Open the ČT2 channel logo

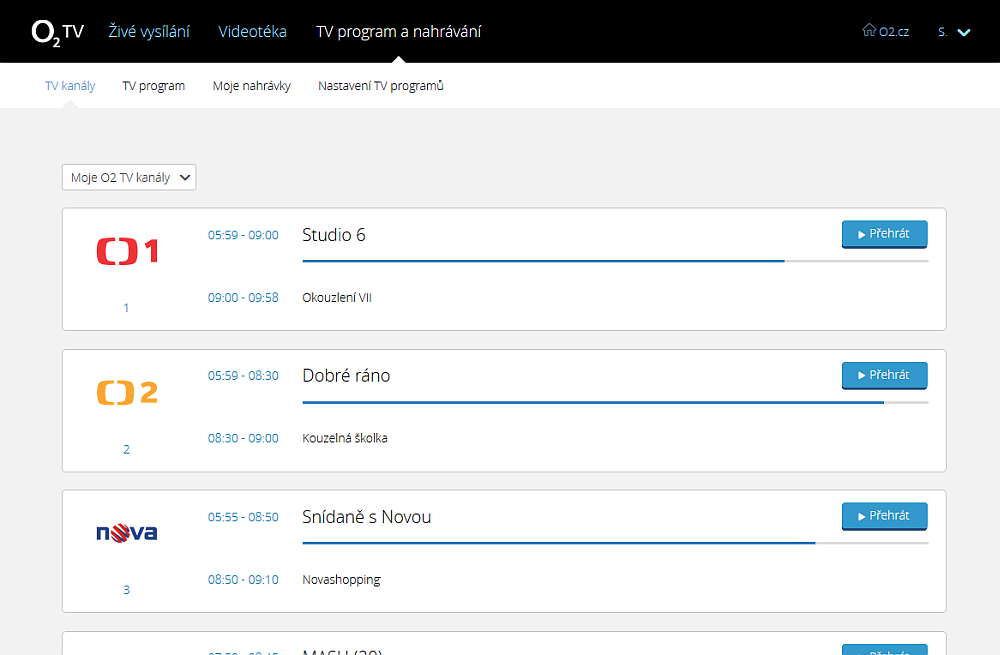(127, 392)
